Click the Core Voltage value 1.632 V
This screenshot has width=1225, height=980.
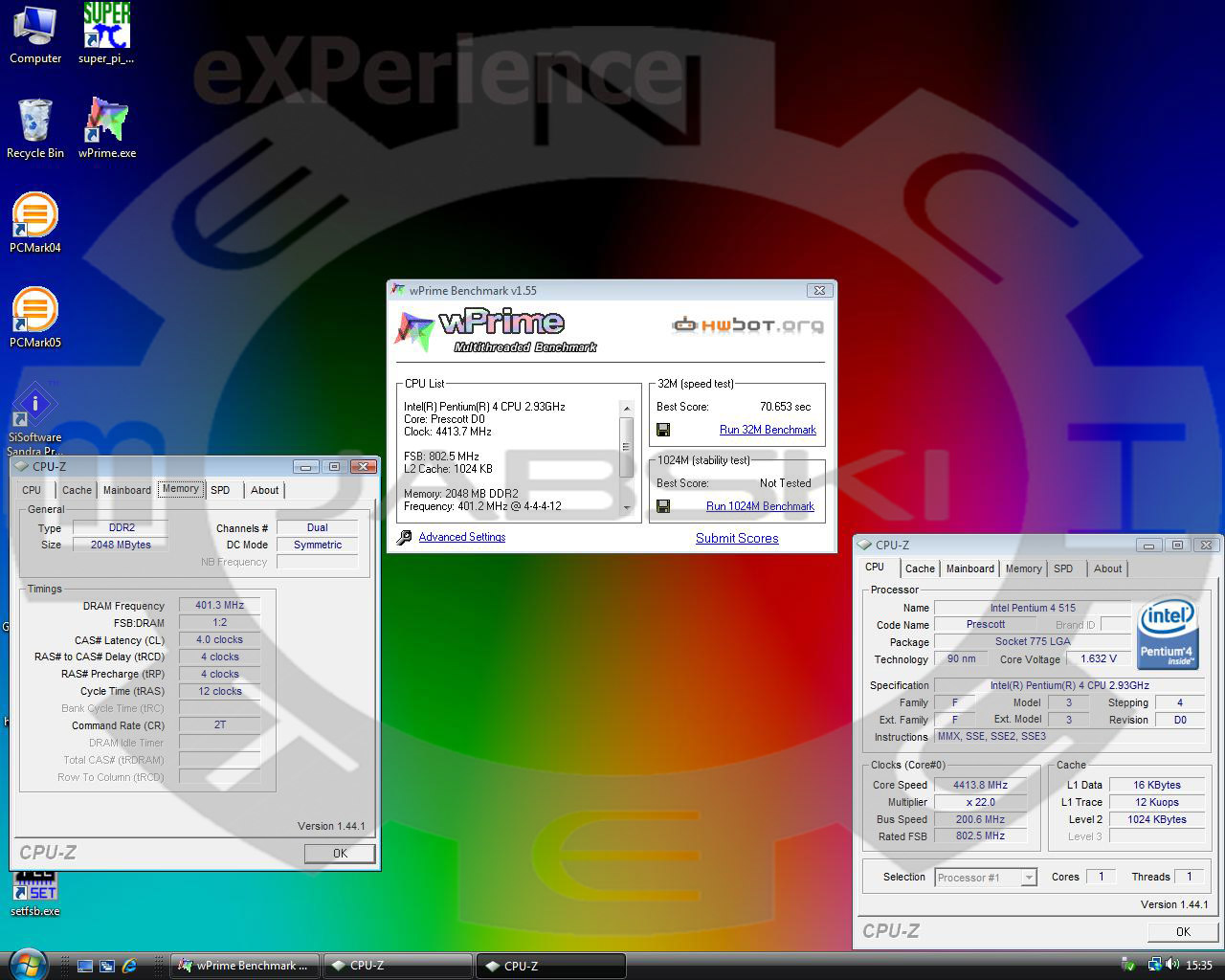[1099, 658]
